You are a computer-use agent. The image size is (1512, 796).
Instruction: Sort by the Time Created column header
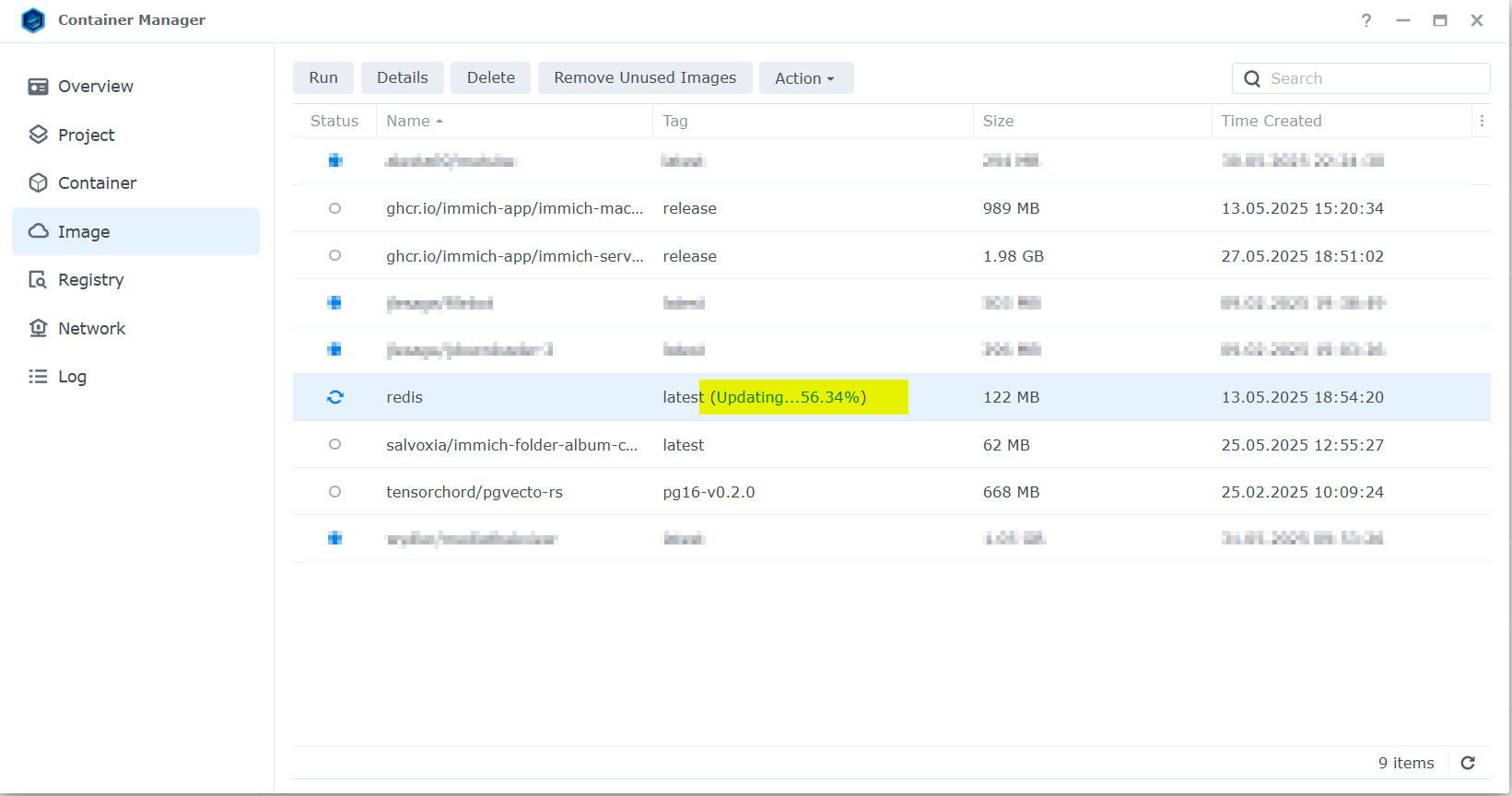tap(1342, 121)
